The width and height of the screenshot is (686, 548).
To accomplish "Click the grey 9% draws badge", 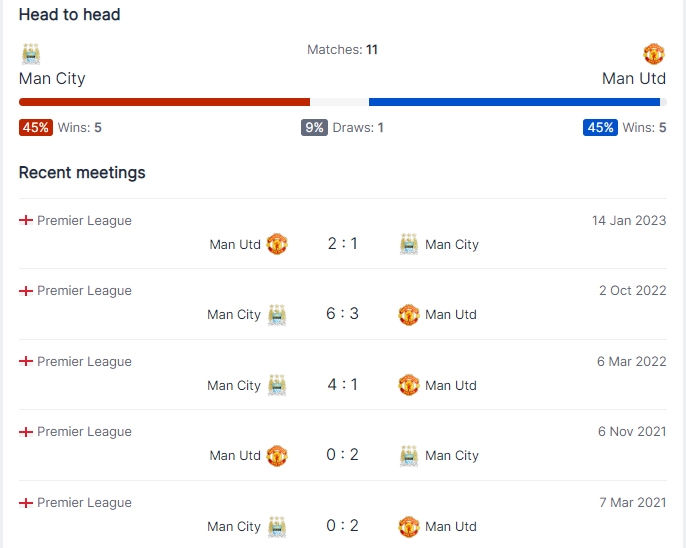I will click(314, 128).
